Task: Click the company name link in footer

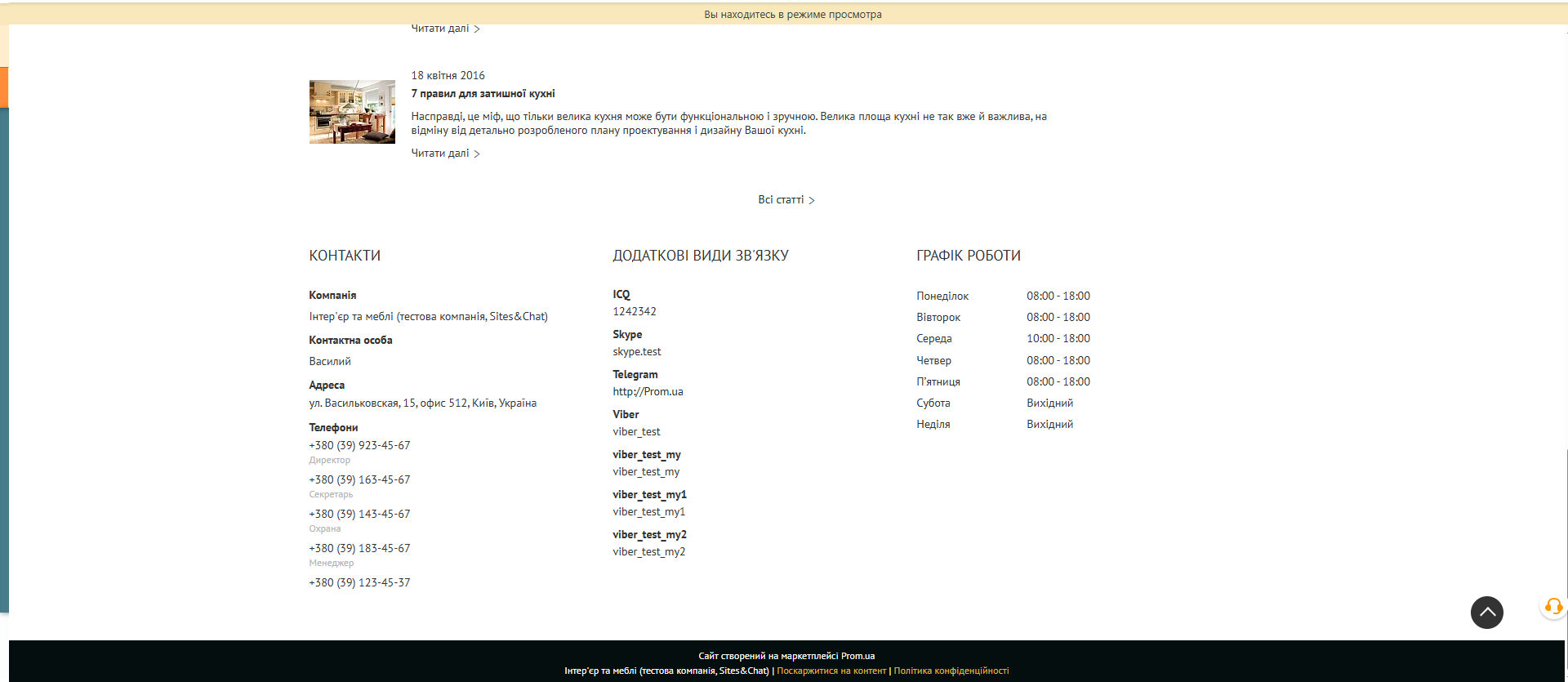Action: [x=666, y=671]
